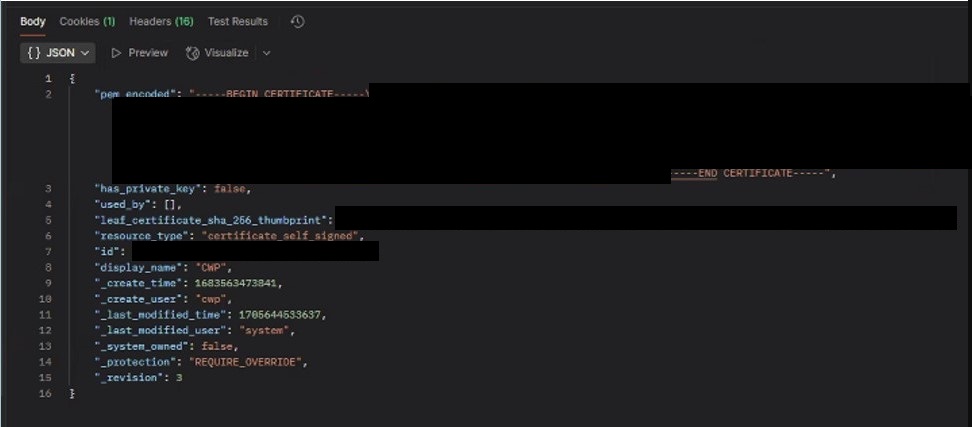Expand the Visualize dropdown arrow
This screenshot has height=427, width=972.
pyautogui.click(x=267, y=53)
